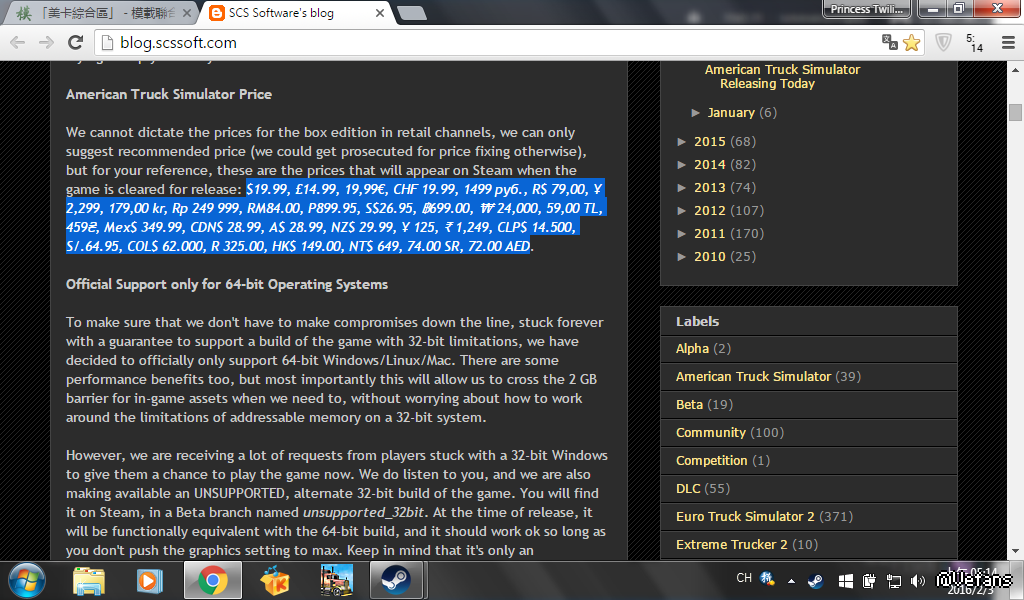Open the truck simulator game taskbar icon
The image size is (1024, 600).
coord(336,579)
